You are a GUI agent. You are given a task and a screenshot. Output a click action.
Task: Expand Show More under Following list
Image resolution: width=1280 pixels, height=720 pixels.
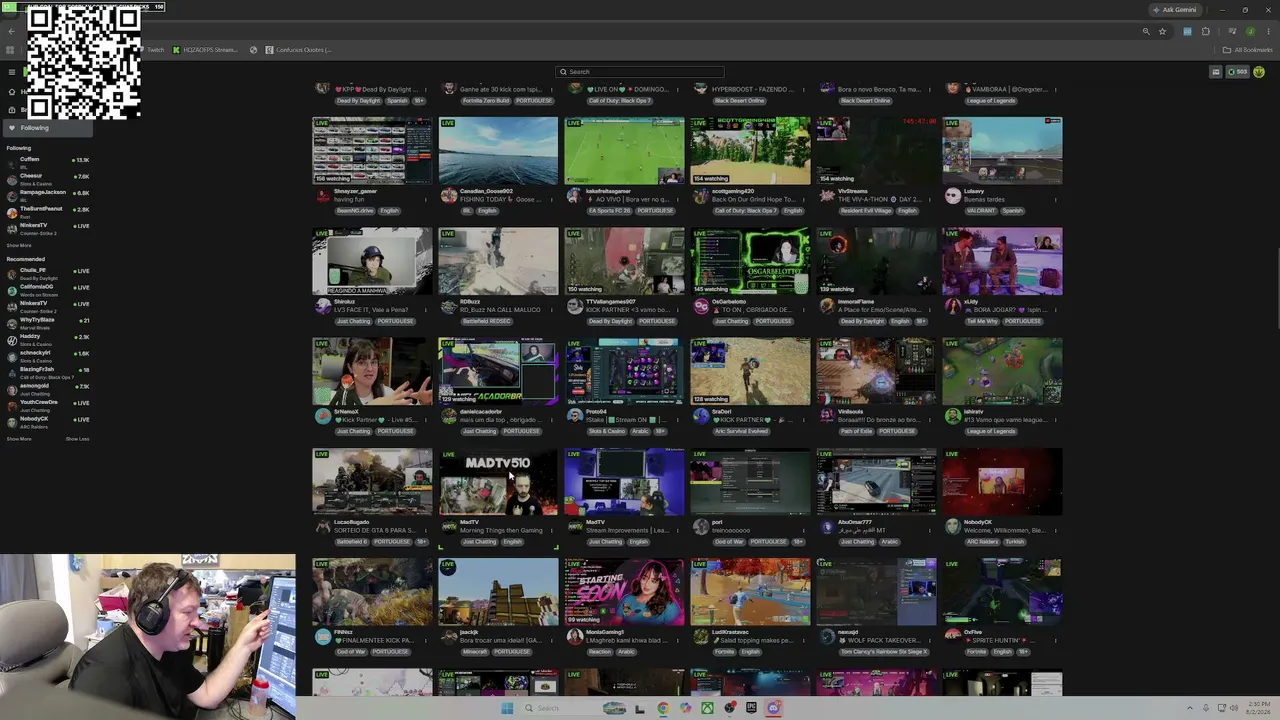(x=19, y=245)
